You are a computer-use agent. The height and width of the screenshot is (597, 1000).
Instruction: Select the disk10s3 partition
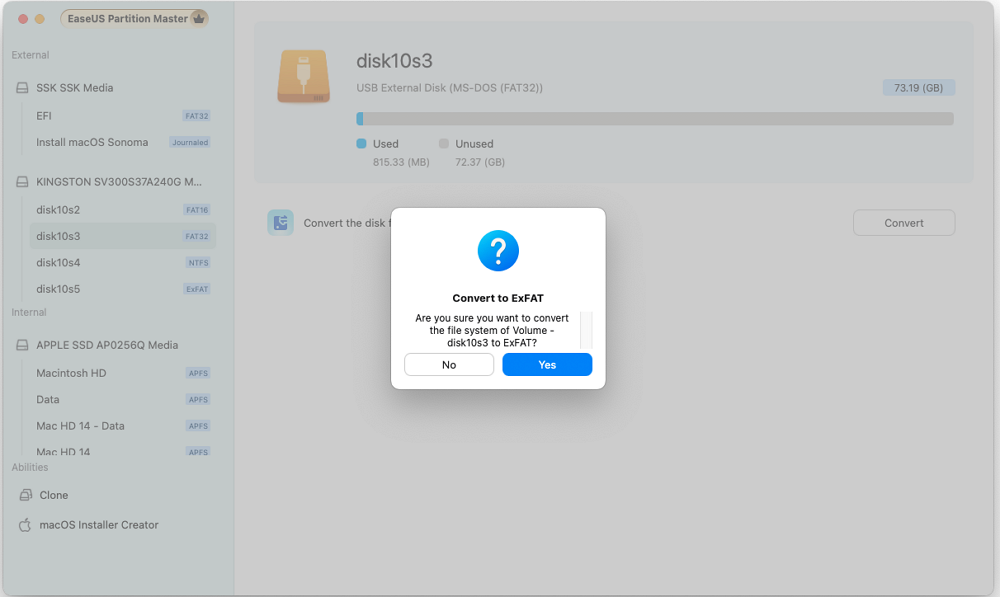[122, 236]
